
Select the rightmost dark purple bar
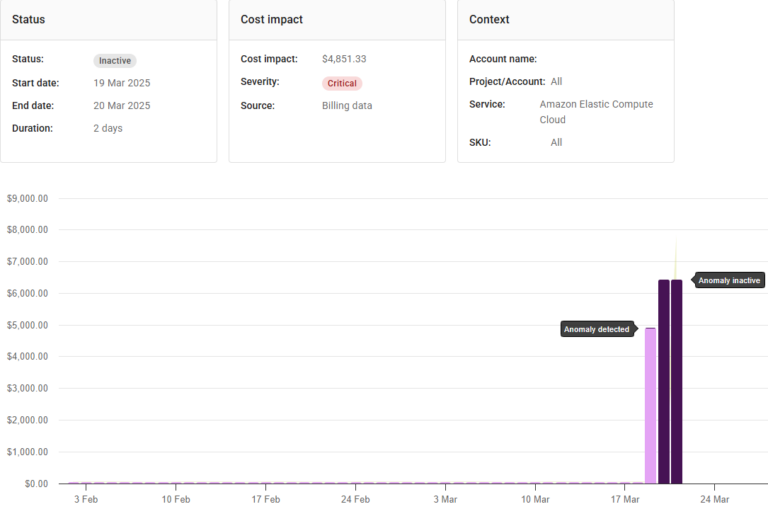coord(677,381)
